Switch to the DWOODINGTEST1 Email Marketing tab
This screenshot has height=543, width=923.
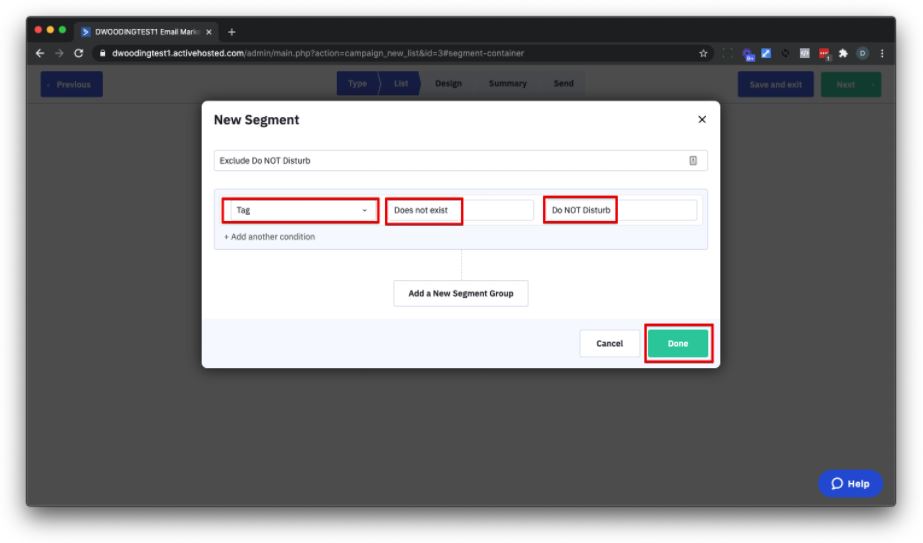(145, 31)
